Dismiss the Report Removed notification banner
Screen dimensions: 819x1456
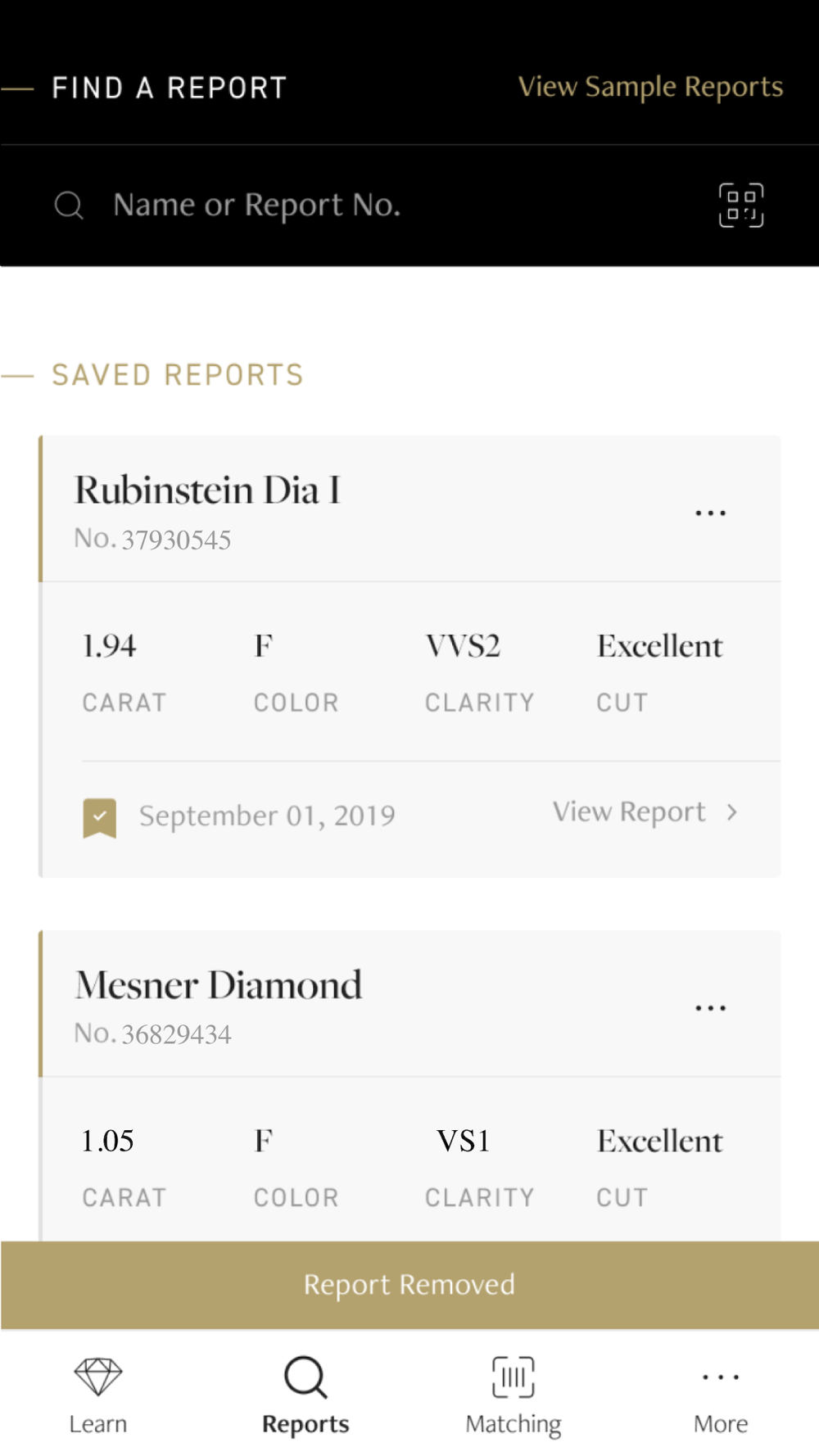[409, 1284]
